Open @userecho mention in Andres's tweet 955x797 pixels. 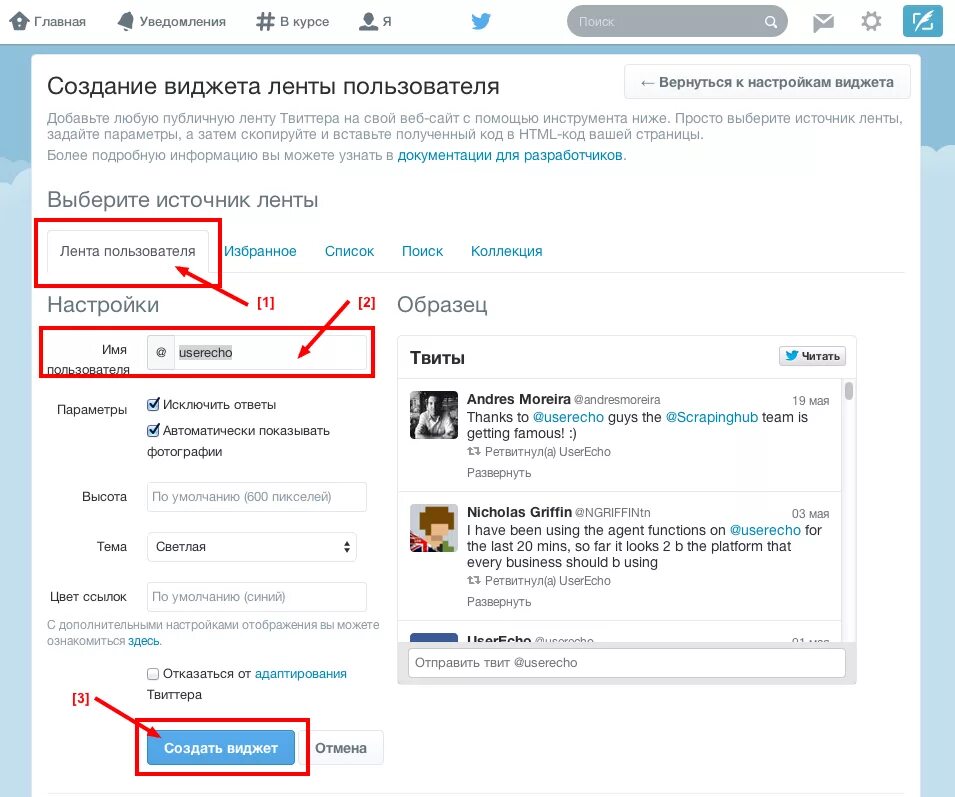click(x=568, y=417)
